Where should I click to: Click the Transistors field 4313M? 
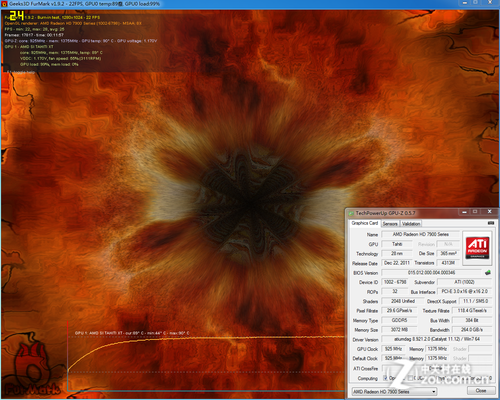click(x=448, y=263)
